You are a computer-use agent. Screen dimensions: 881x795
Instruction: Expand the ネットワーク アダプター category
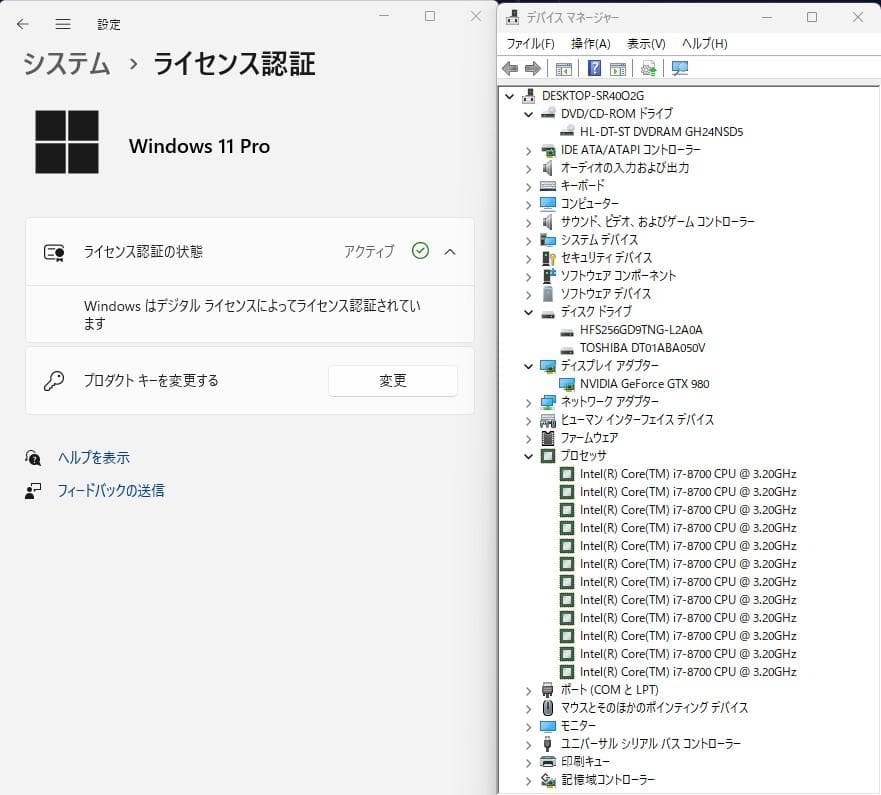tap(528, 402)
